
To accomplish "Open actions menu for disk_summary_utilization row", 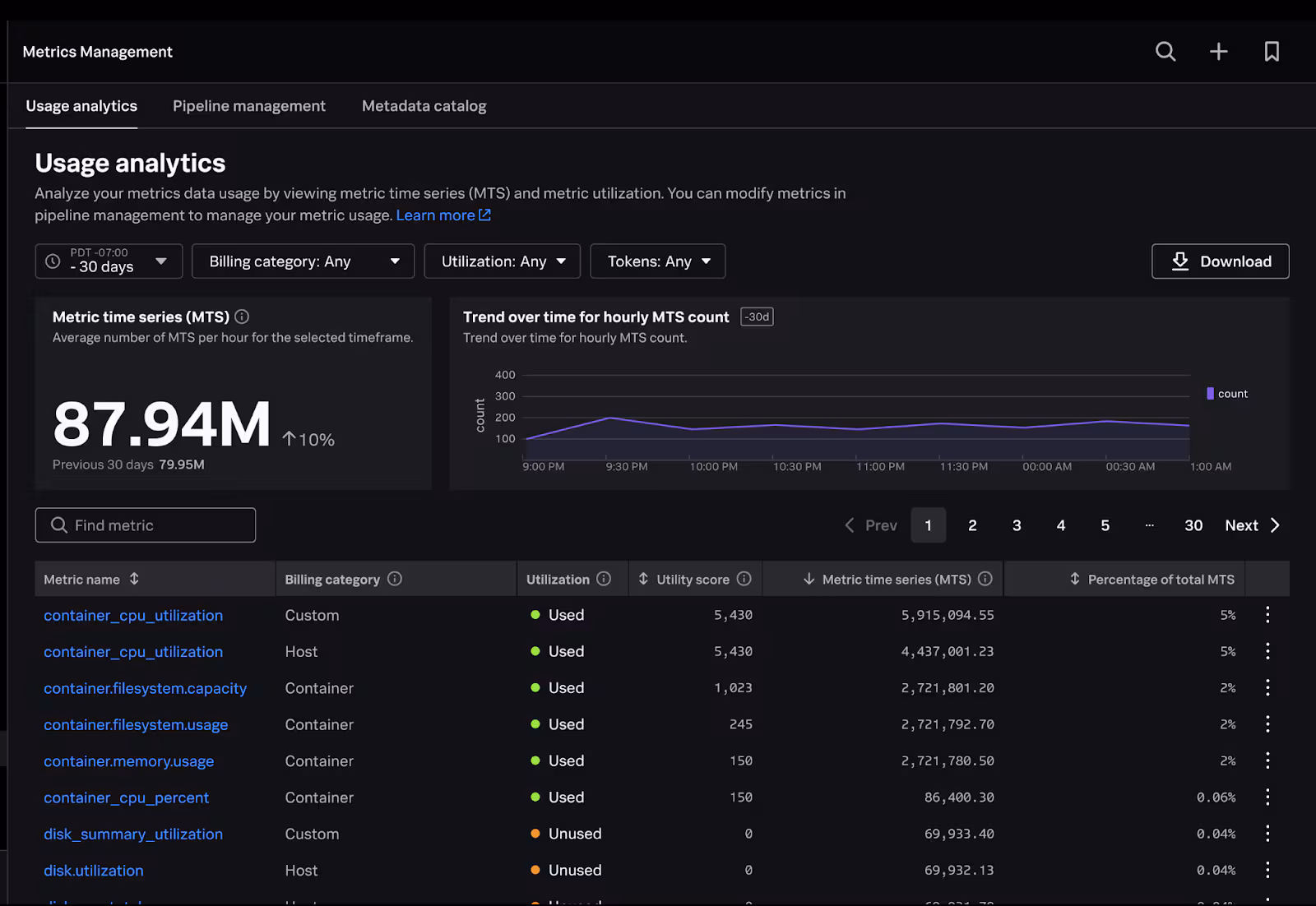I will point(1267,834).
